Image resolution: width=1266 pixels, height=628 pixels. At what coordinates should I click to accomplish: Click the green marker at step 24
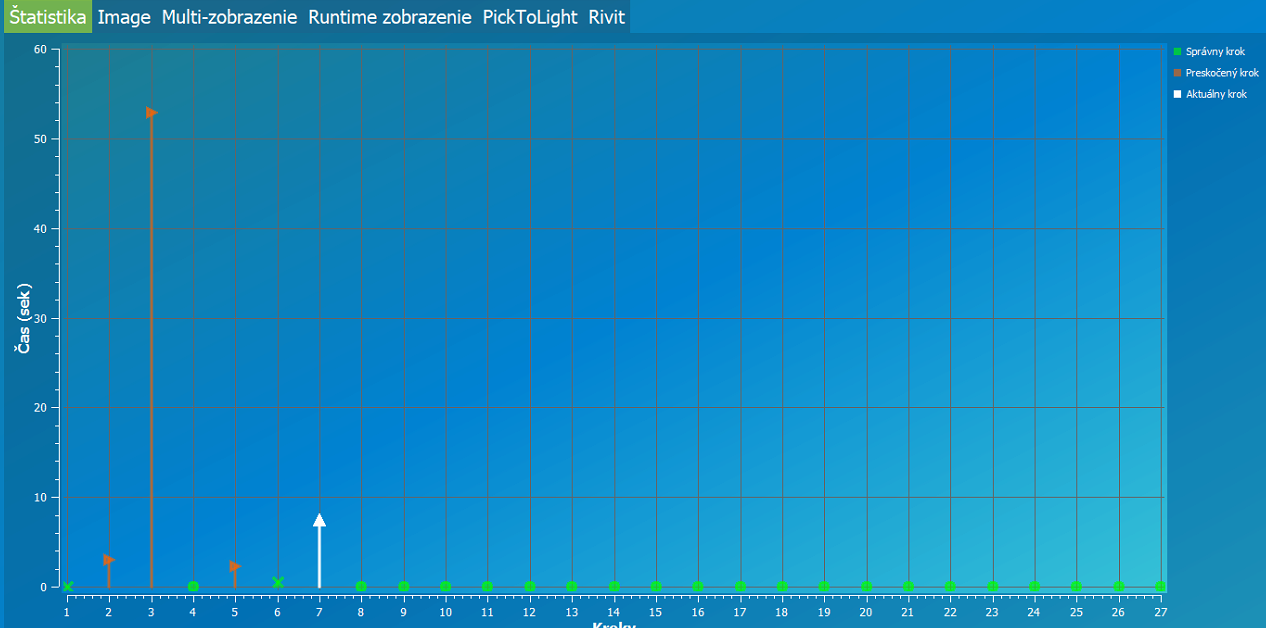point(1035,587)
